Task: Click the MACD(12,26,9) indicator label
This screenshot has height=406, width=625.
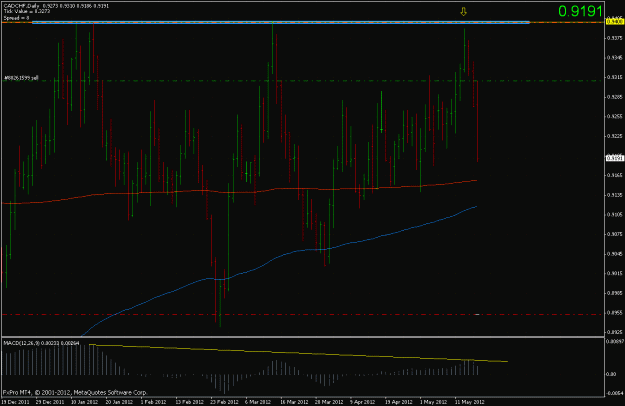Action: click(x=41, y=343)
